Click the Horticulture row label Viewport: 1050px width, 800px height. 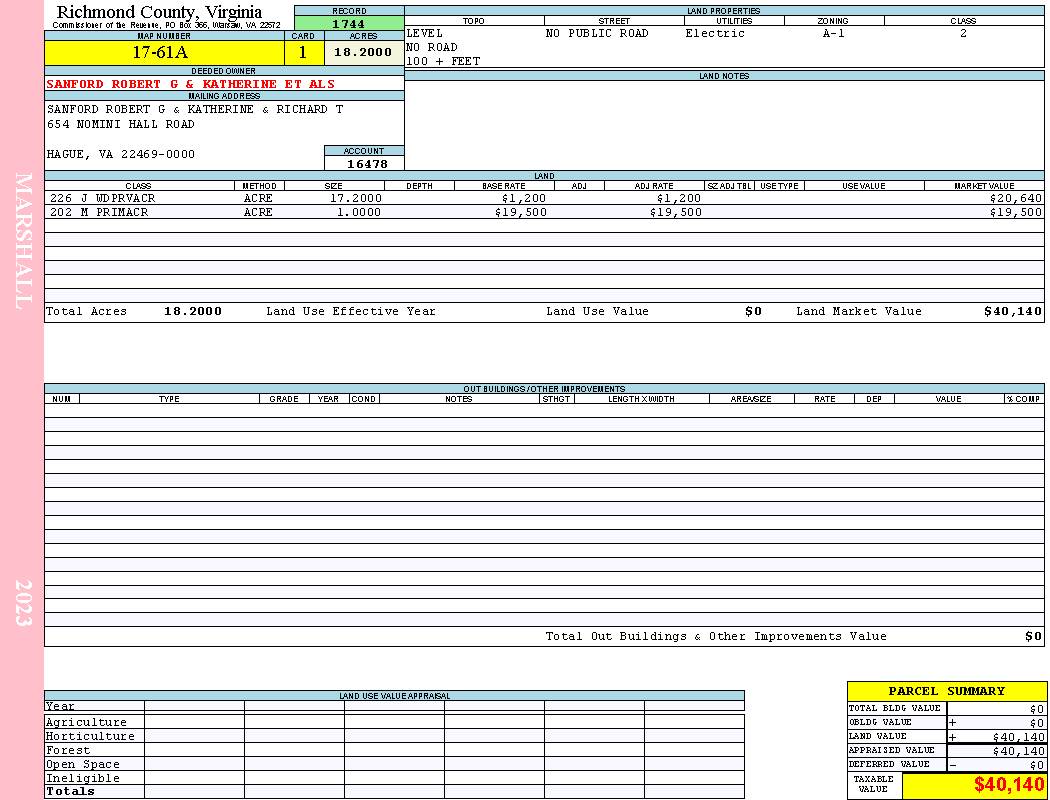90,736
